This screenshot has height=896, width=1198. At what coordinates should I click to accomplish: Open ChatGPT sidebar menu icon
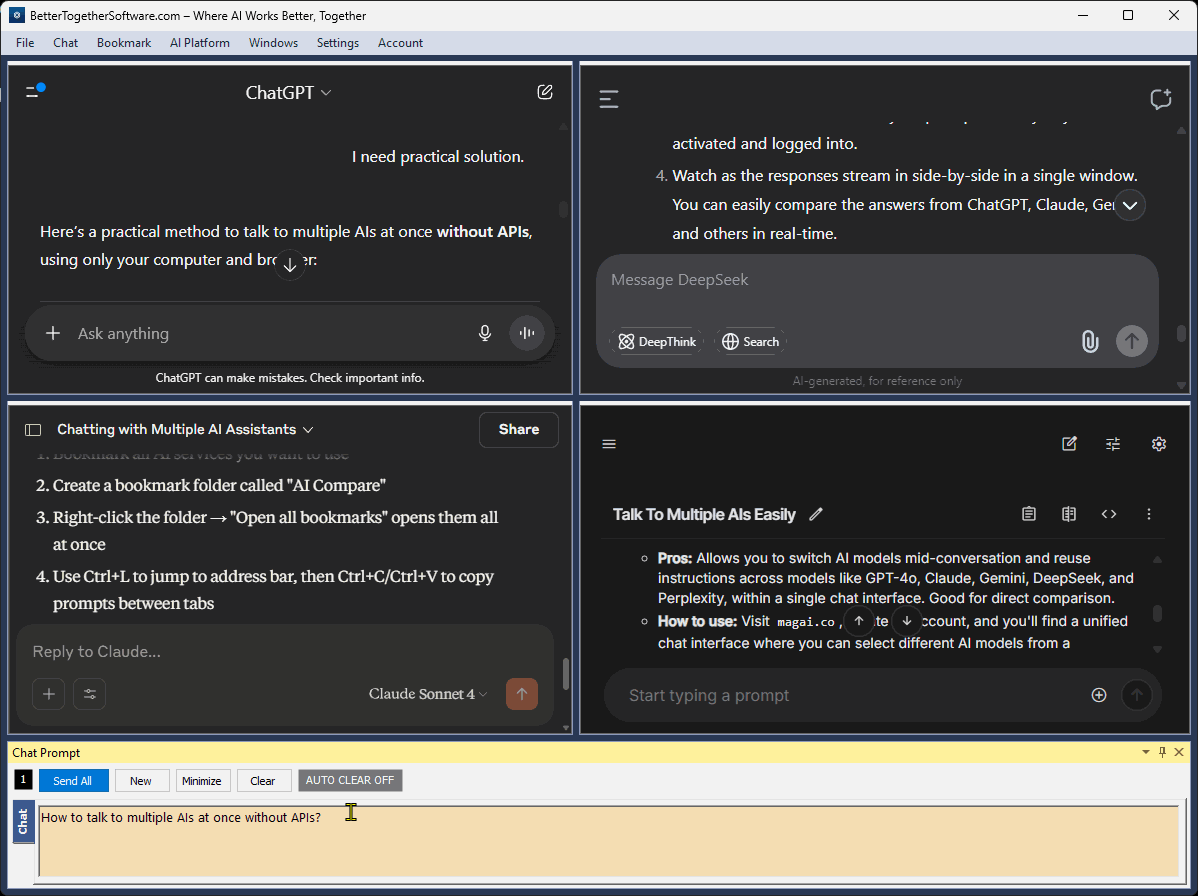[x=34, y=92]
